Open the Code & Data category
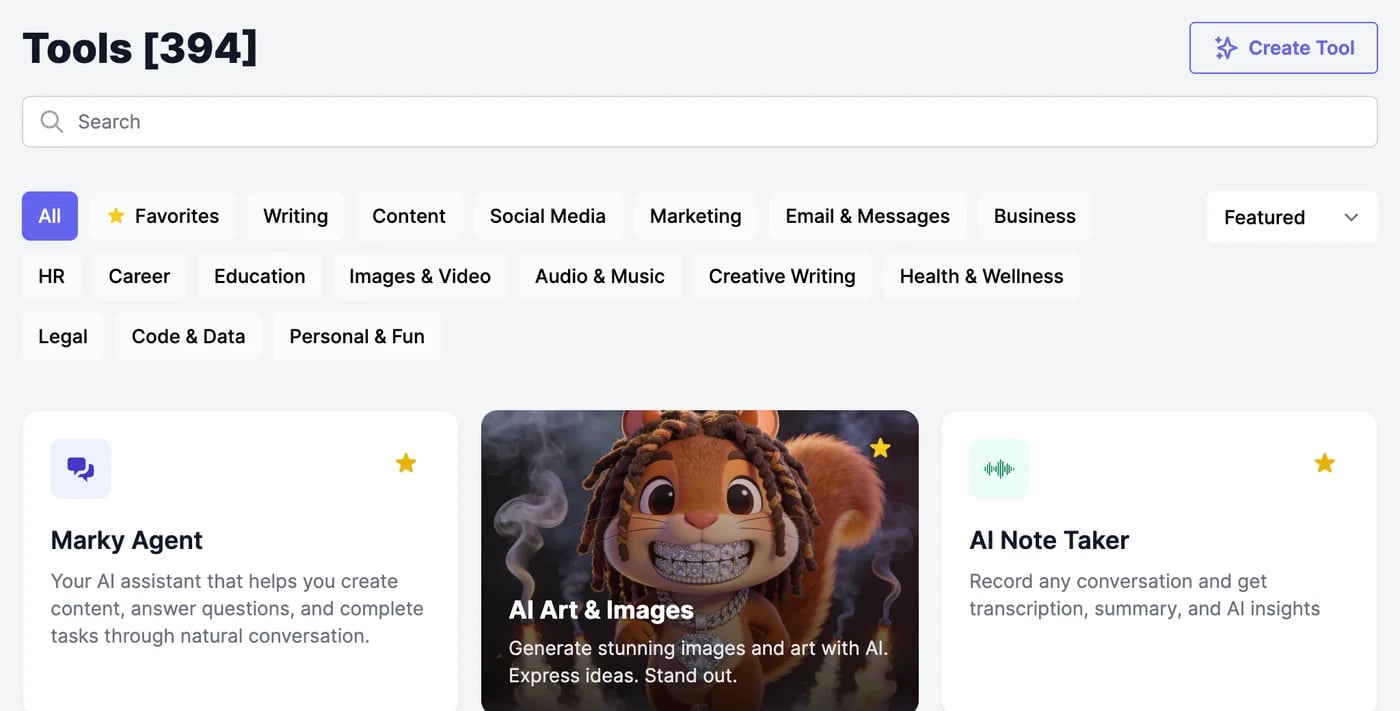This screenshot has height=711, width=1400. pos(188,336)
